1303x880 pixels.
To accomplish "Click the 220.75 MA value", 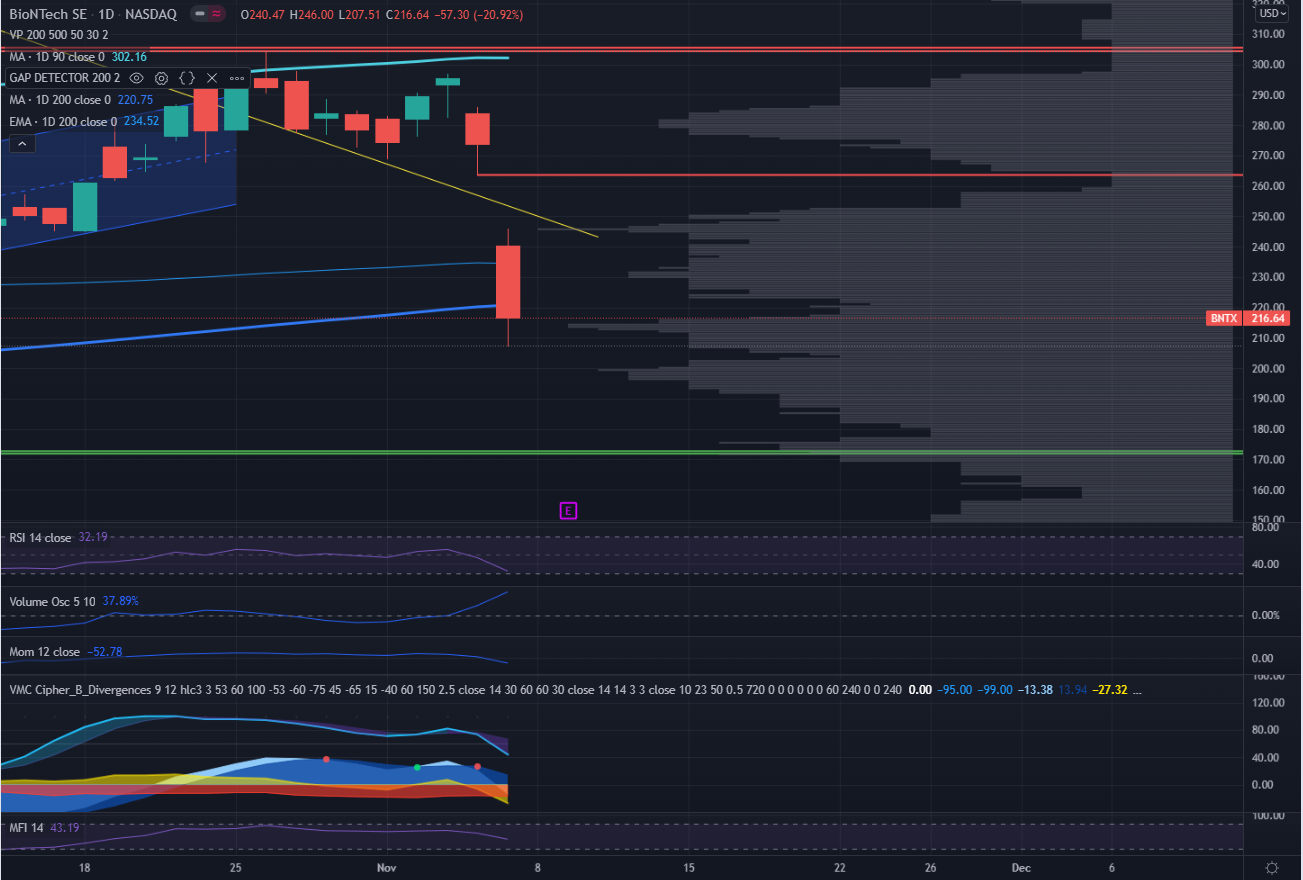I will (x=135, y=99).
